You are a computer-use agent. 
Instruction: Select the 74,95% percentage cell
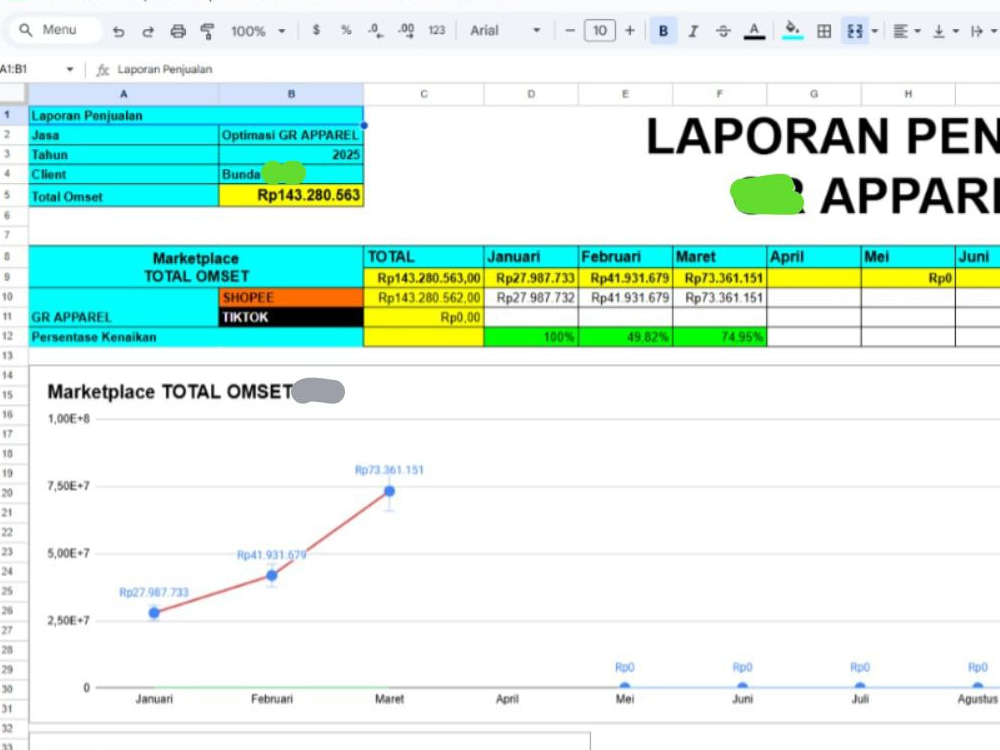click(719, 337)
